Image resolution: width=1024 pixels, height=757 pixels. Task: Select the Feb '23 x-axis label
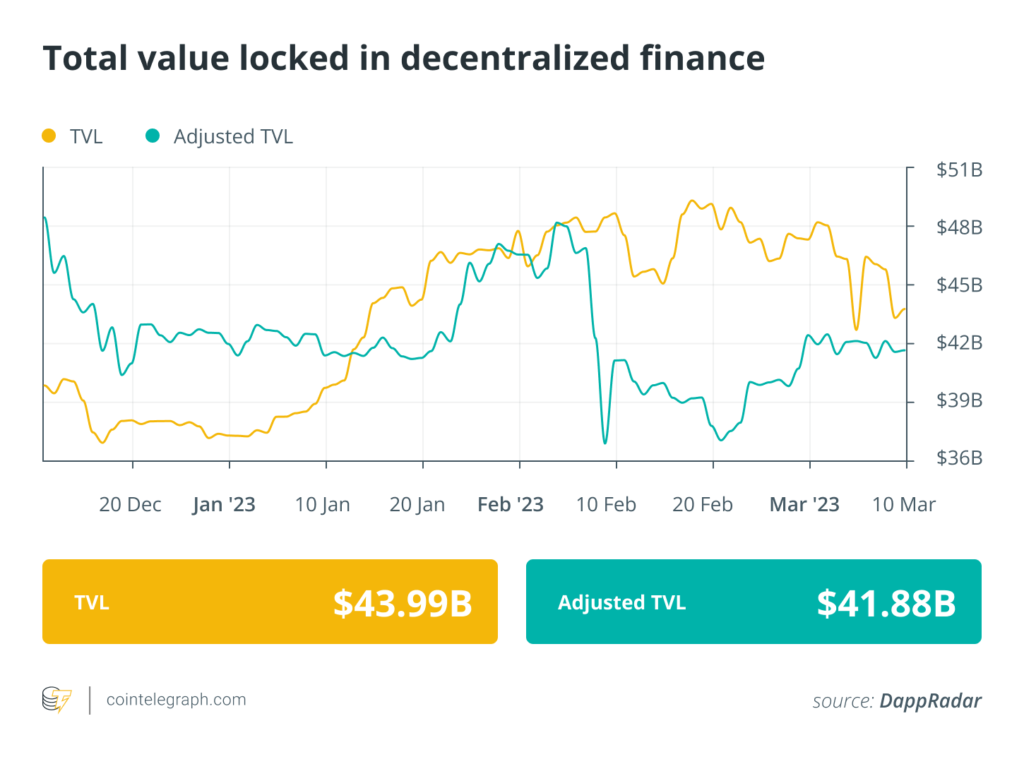[x=510, y=504]
